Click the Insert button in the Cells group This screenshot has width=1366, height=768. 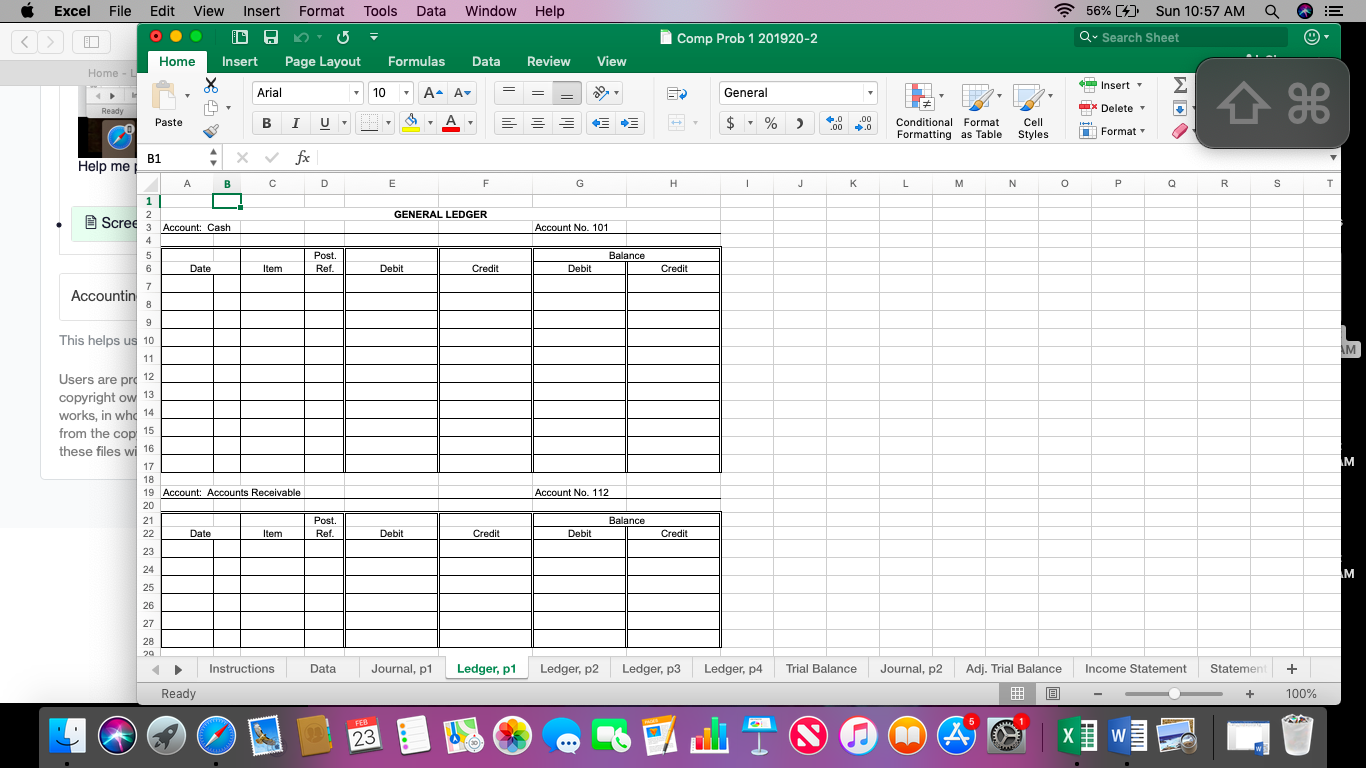pyautogui.click(x=1110, y=85)
